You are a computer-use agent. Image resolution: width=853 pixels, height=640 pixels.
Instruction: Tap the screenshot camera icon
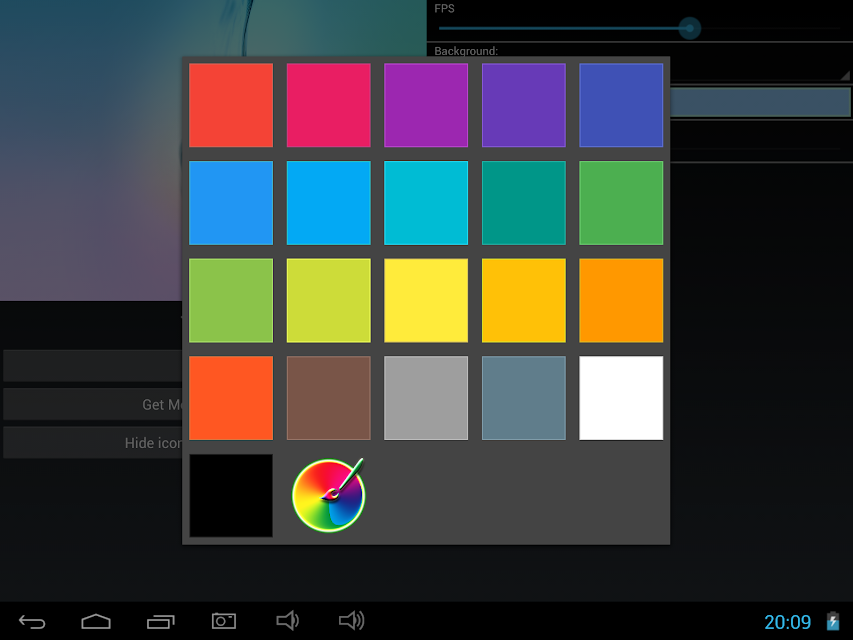coord(224,620)
